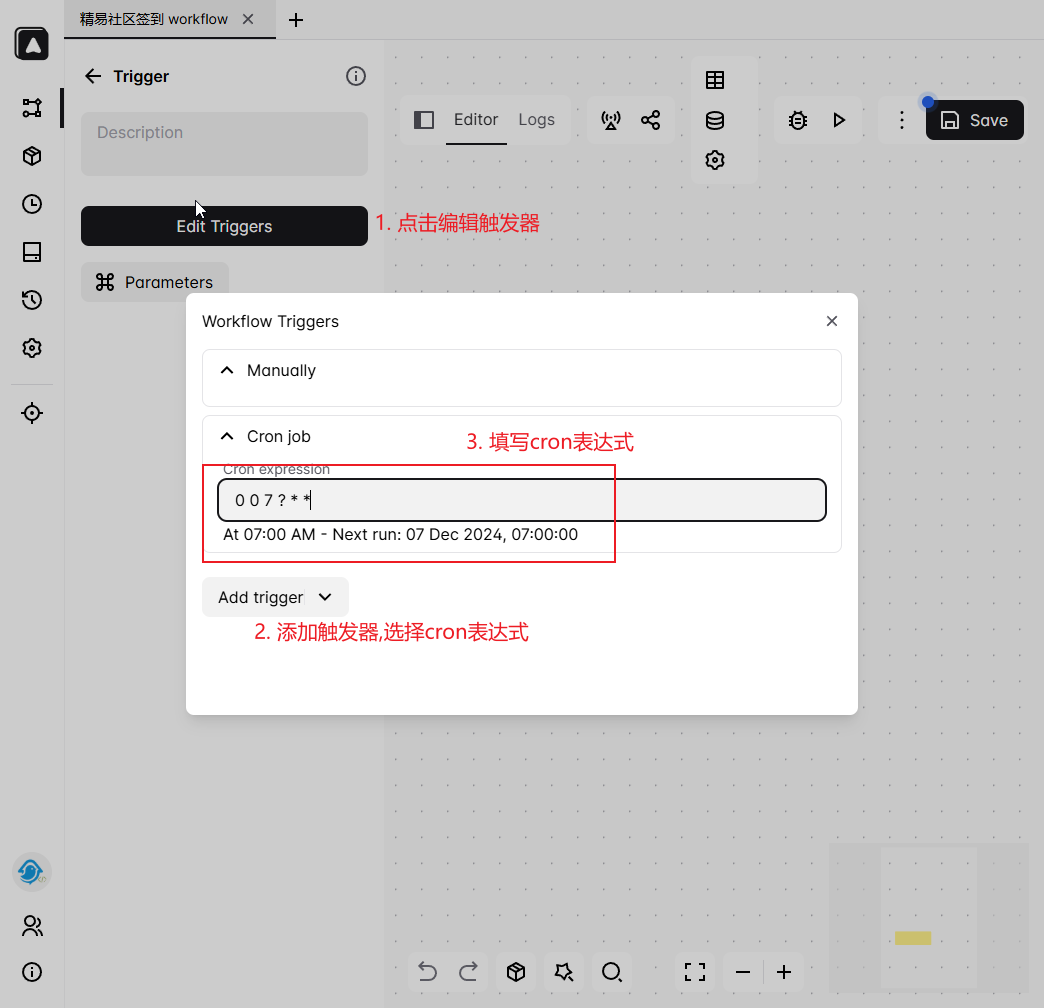
Task: Click the table icon in toolbar
Action: 715,80
